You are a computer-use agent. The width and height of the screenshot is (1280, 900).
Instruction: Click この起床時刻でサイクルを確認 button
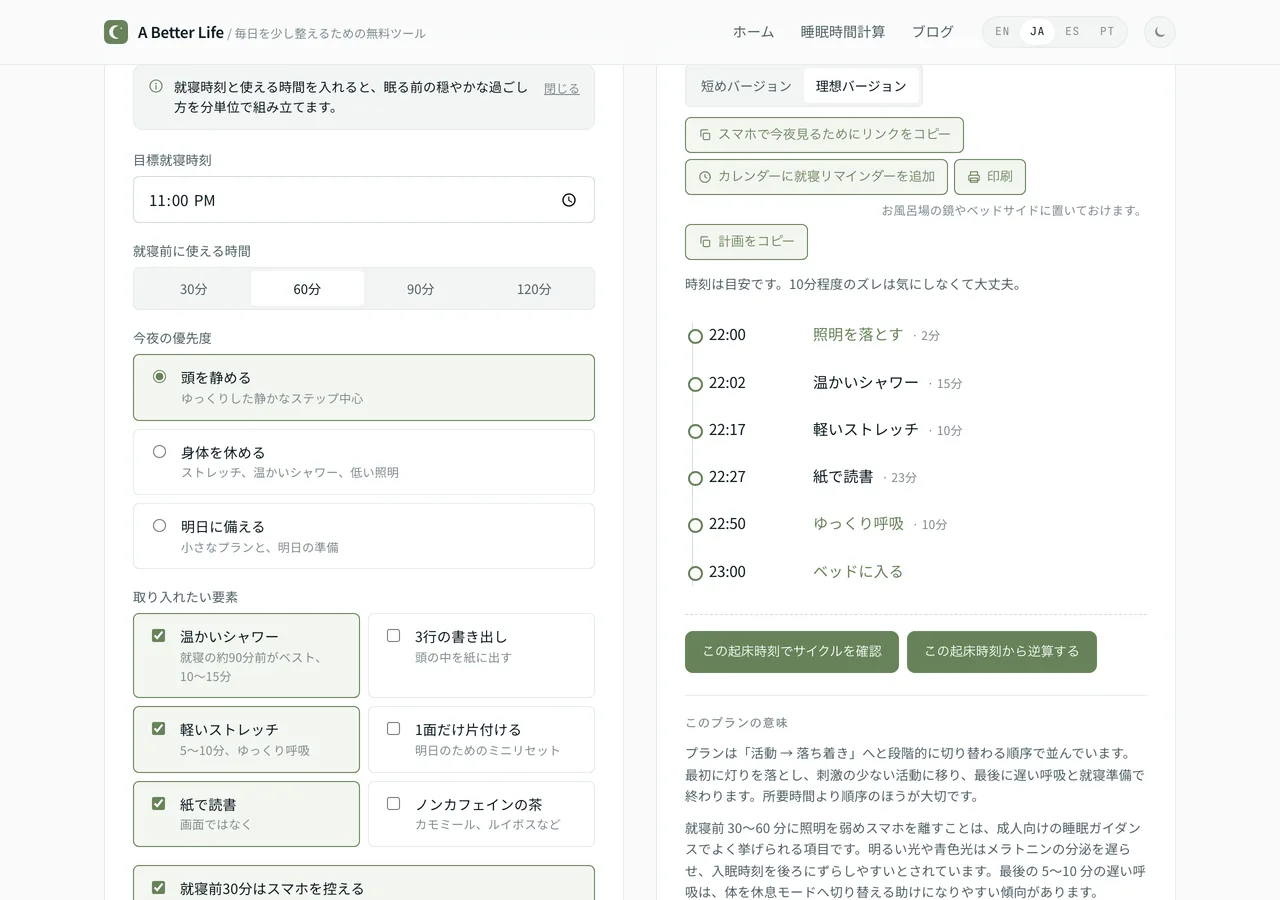click(x=792, y=652)
